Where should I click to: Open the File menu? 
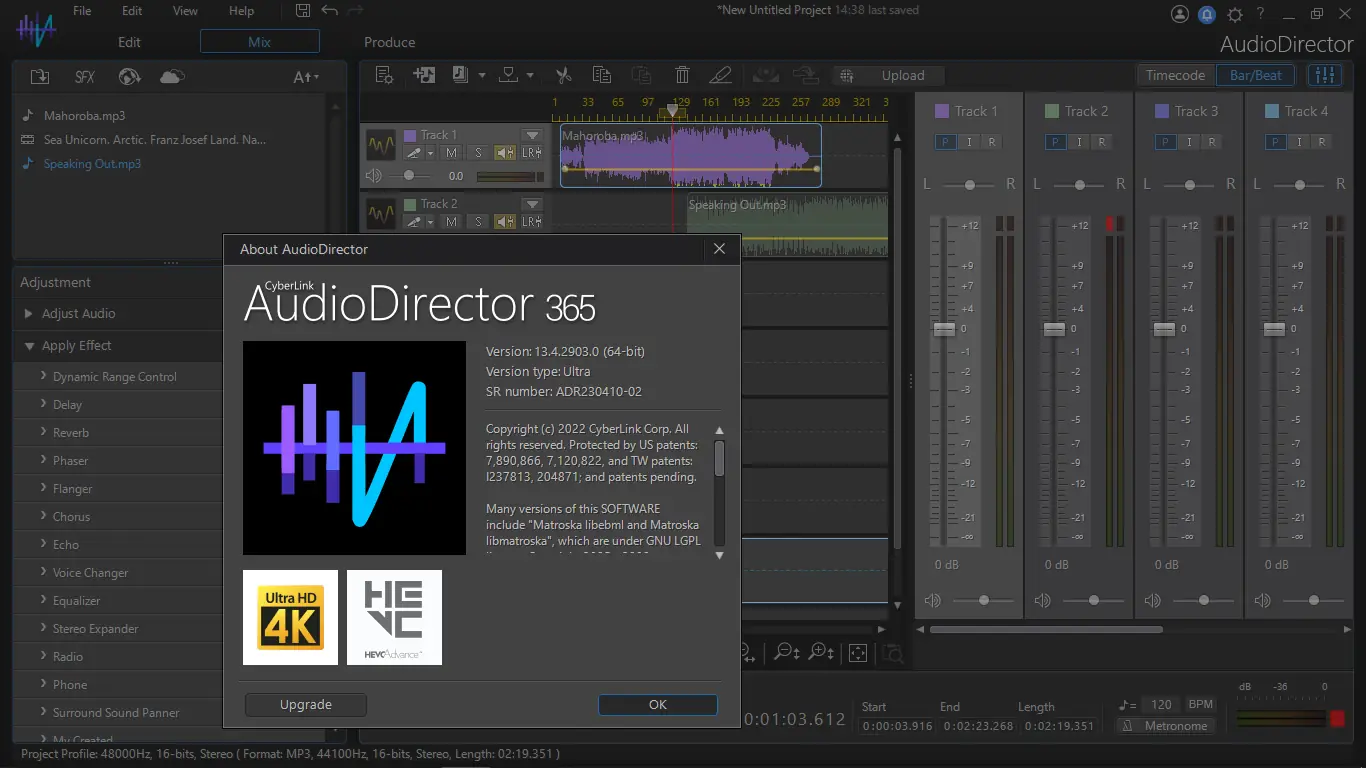[82, 11]
